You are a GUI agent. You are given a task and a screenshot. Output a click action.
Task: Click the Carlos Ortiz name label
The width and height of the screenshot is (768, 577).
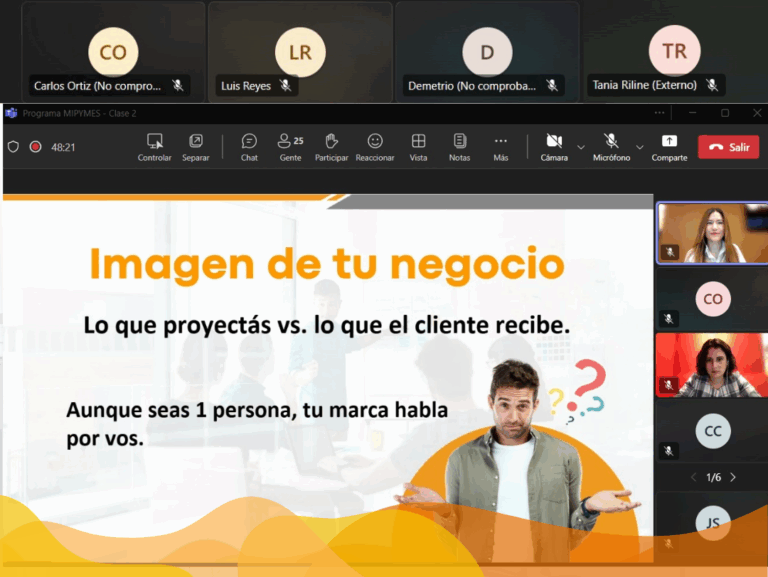[x=97, y=86]
